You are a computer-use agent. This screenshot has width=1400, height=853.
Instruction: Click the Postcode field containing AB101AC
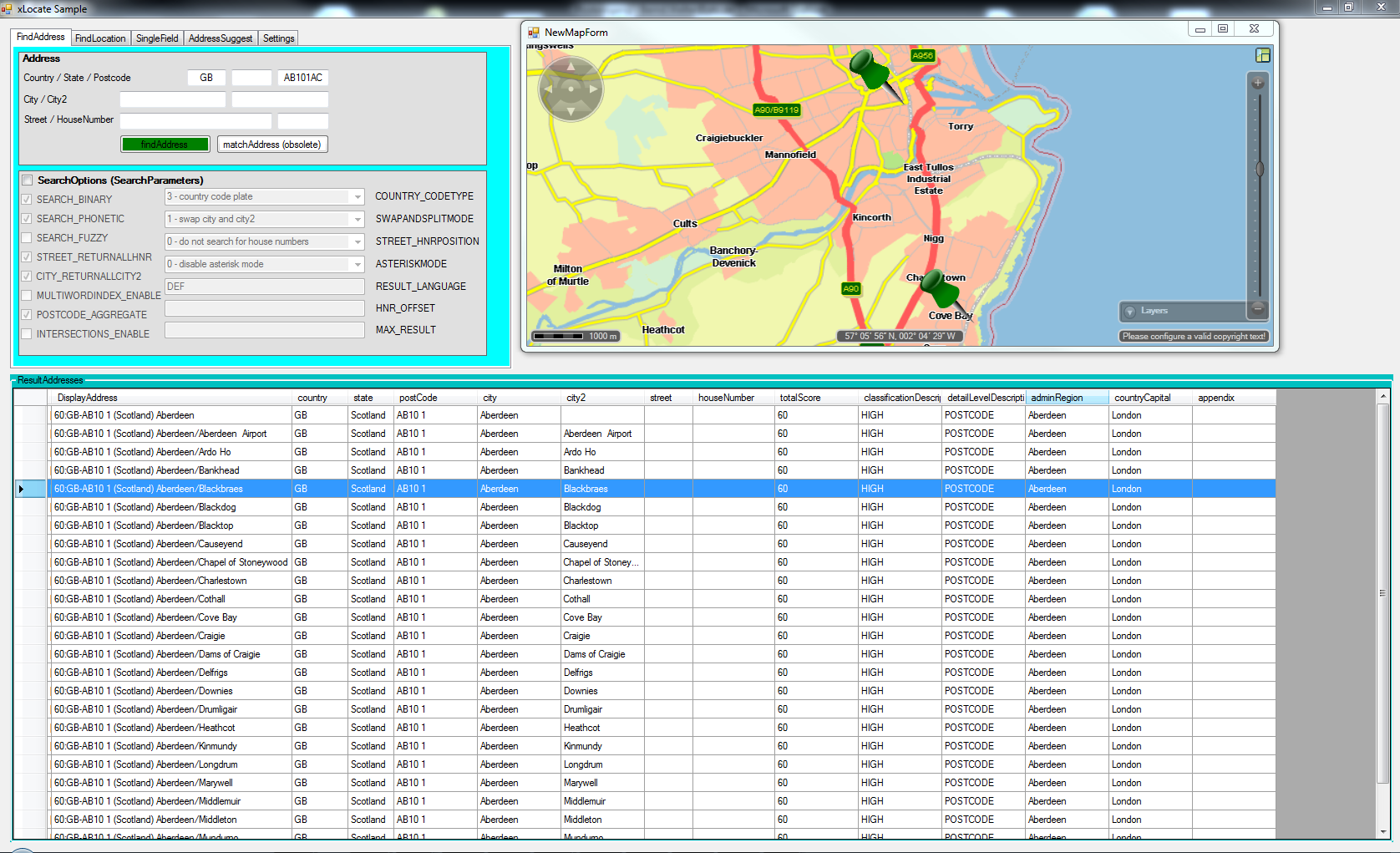302,78
